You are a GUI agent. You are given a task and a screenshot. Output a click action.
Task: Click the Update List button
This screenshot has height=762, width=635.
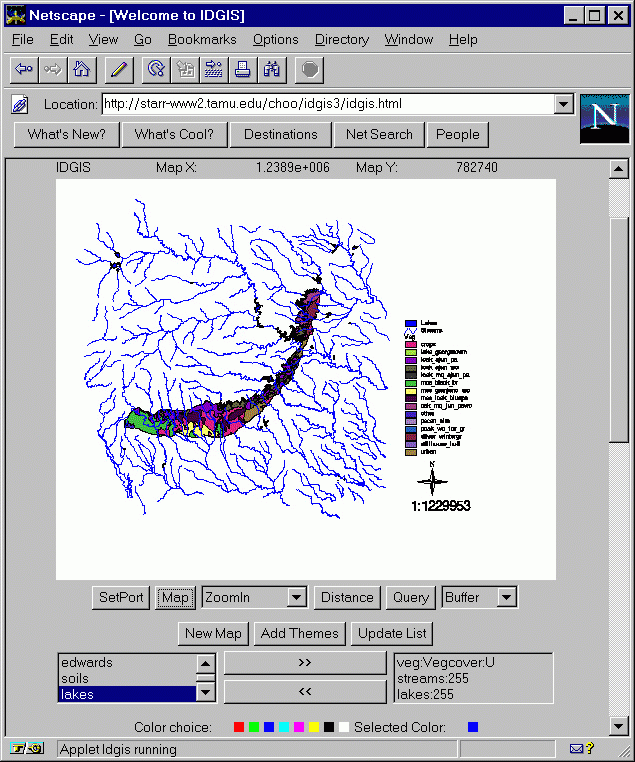pyautogui.click(x=392, y=634)
